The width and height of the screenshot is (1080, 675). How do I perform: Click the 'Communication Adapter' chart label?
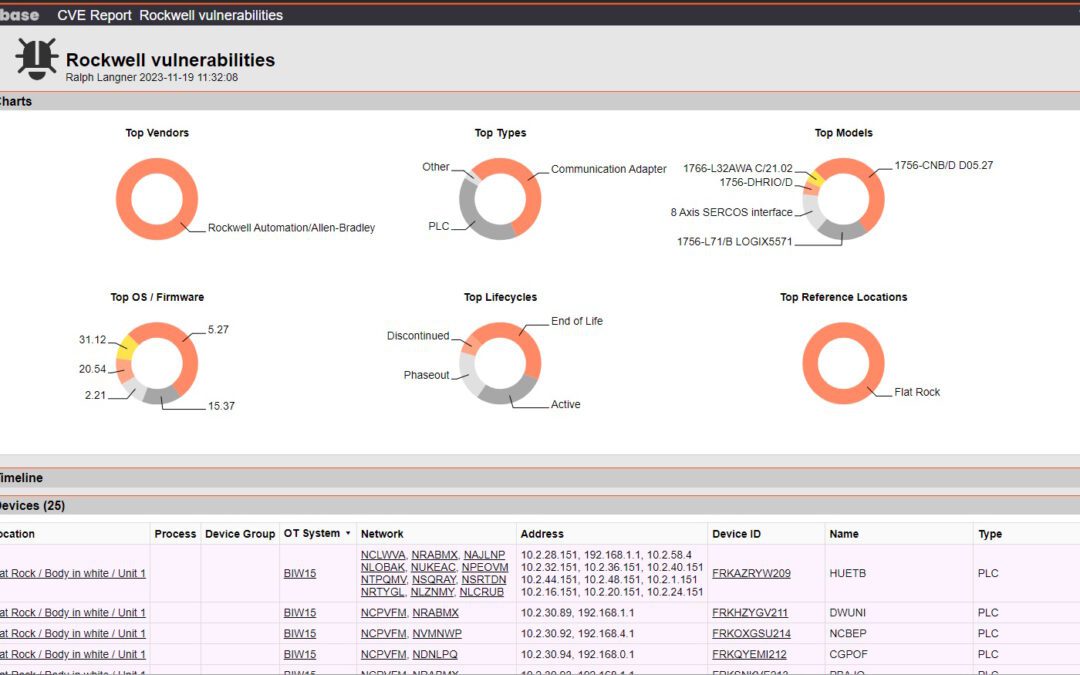(609, 169)
